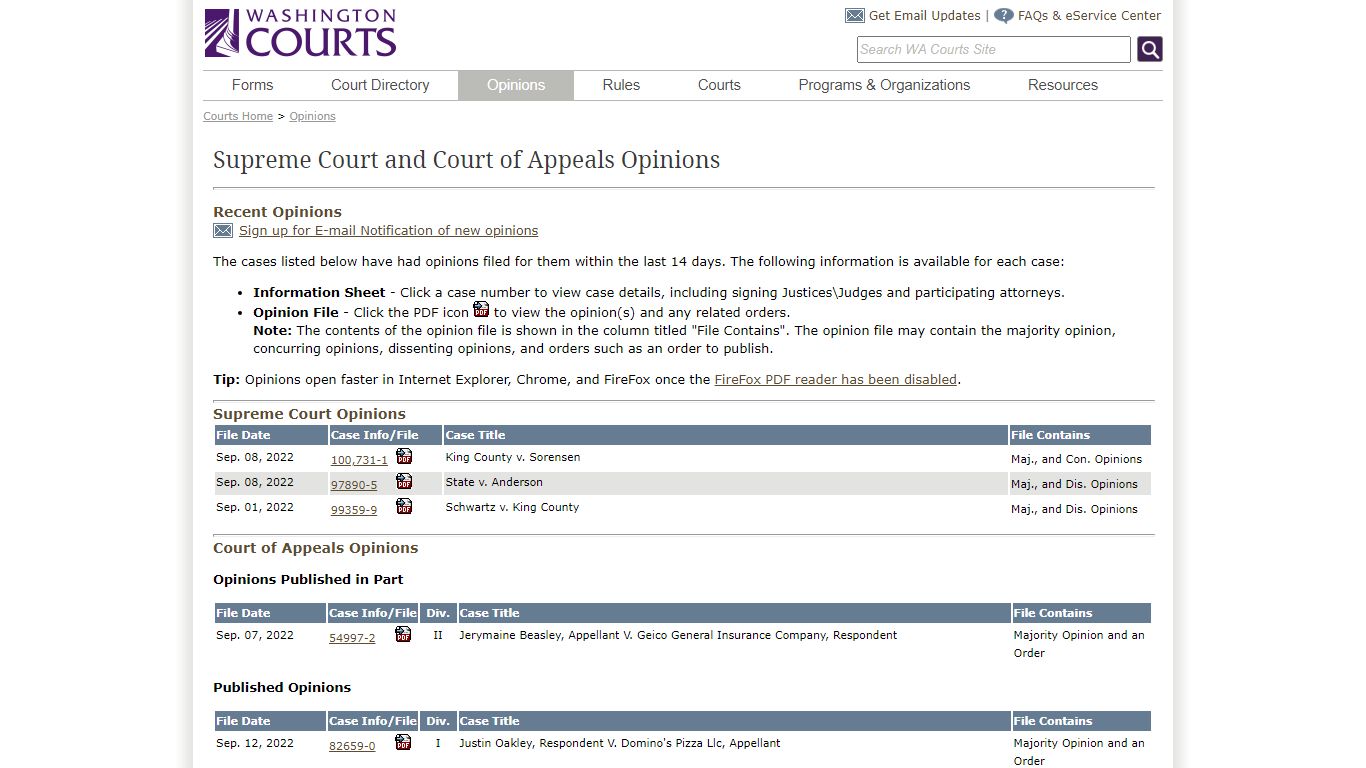
Task: Open PDF for Beasley v. Geico case
Action: coord(403,634)
